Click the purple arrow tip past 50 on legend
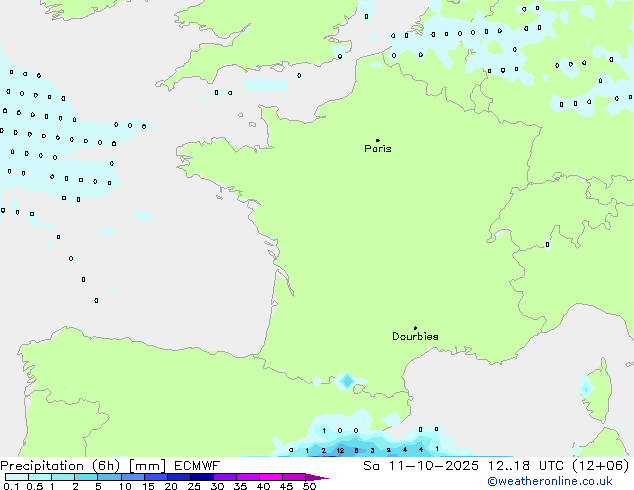Screen dimensions: 634x490 (x=317, y=477)
